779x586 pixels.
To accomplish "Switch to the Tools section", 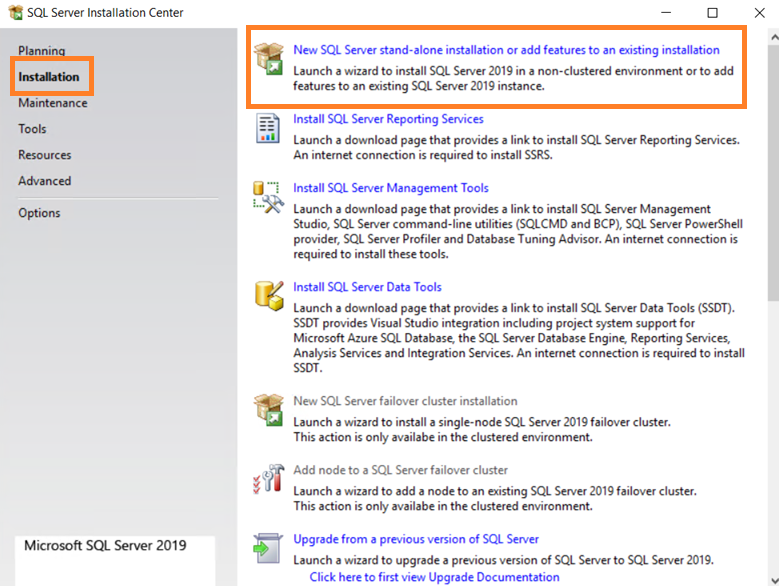I will coord(32,129).
